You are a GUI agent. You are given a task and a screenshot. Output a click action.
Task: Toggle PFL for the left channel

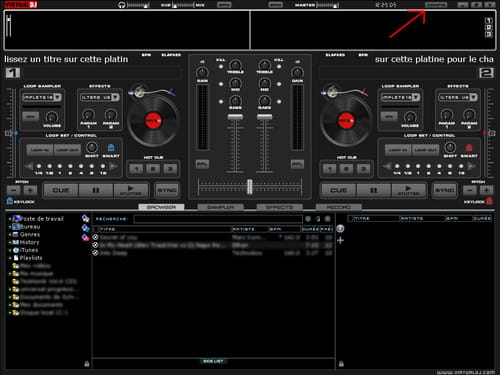pos(202,164)
